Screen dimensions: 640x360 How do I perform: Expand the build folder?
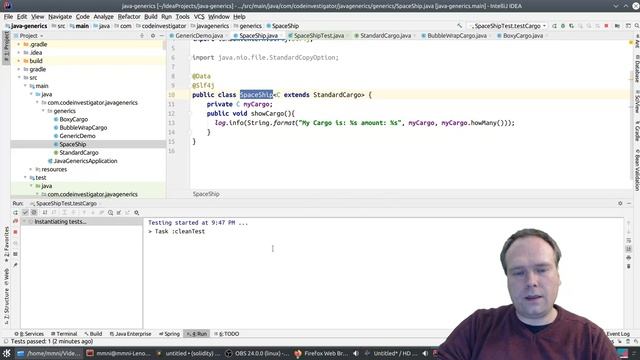pyautogui.click(x=18, y=61)
